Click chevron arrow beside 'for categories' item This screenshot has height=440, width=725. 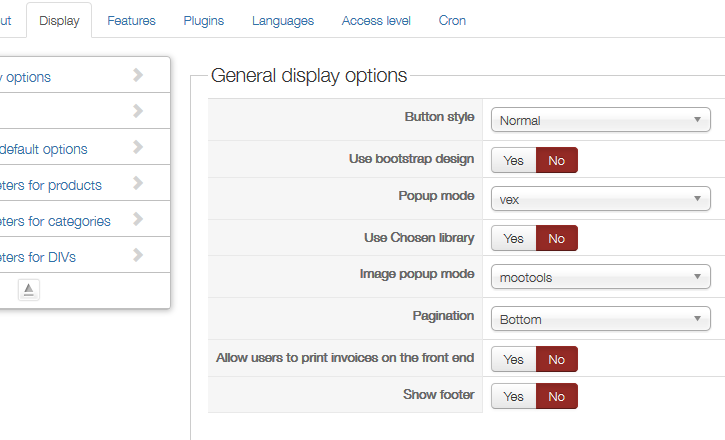(138, 220)
